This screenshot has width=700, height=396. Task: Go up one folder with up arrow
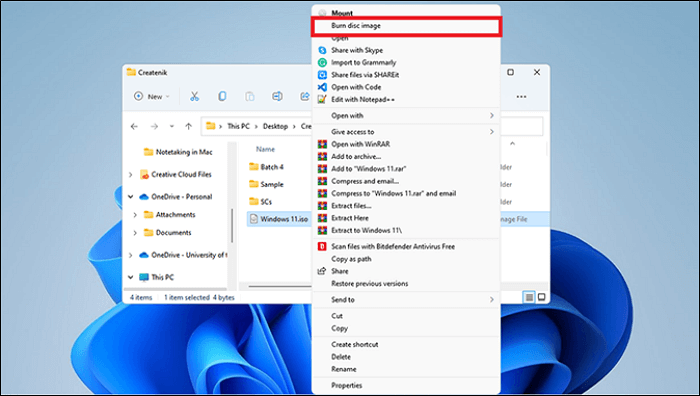pyautogui.click(x=188, y=126)
